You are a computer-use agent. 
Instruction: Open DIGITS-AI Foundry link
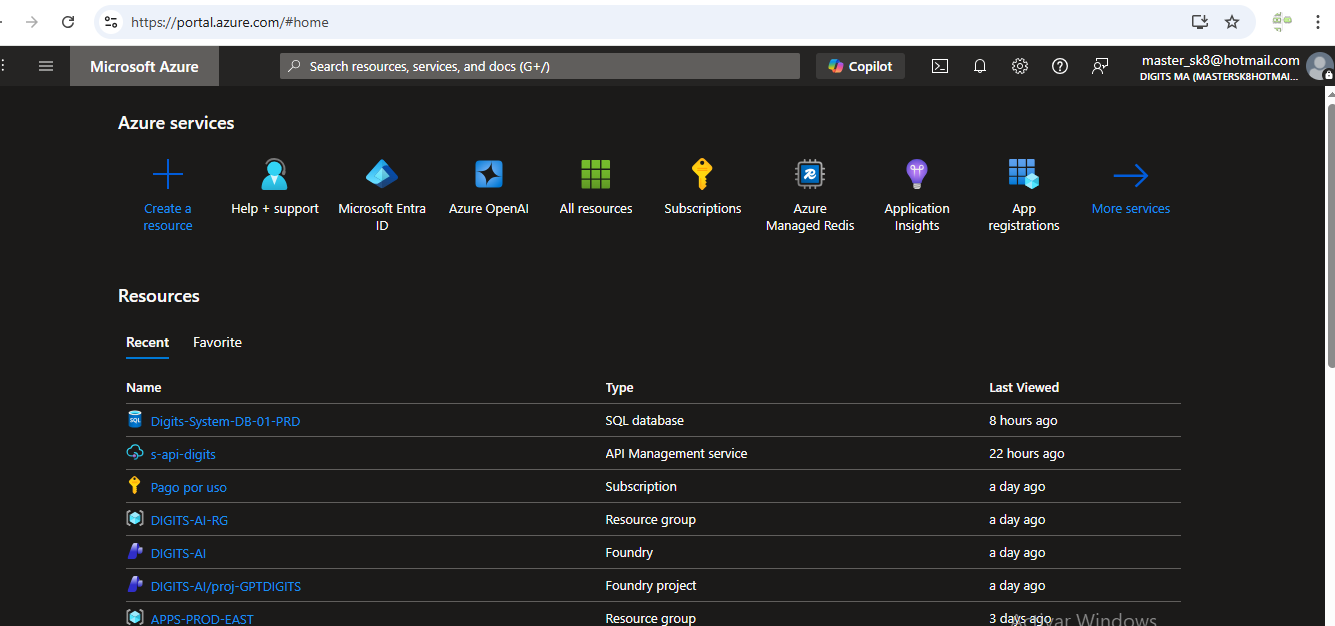coord(178,553)
